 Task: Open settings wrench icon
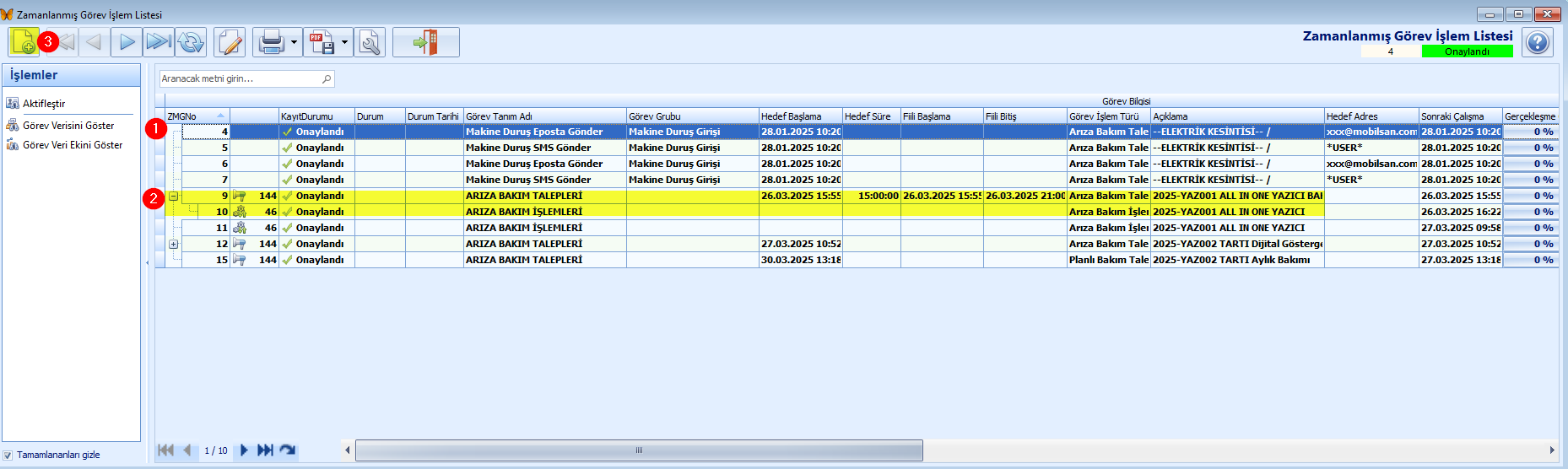[x=370, y=42]
